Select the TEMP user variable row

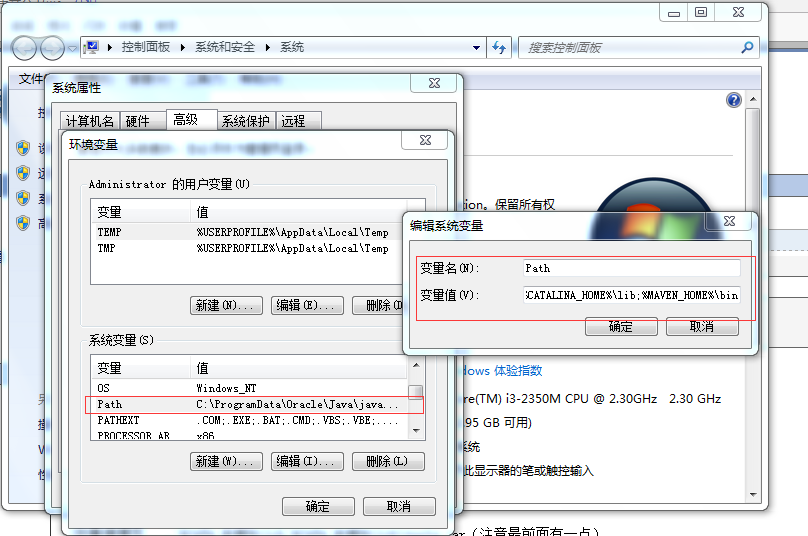[249, 232]
